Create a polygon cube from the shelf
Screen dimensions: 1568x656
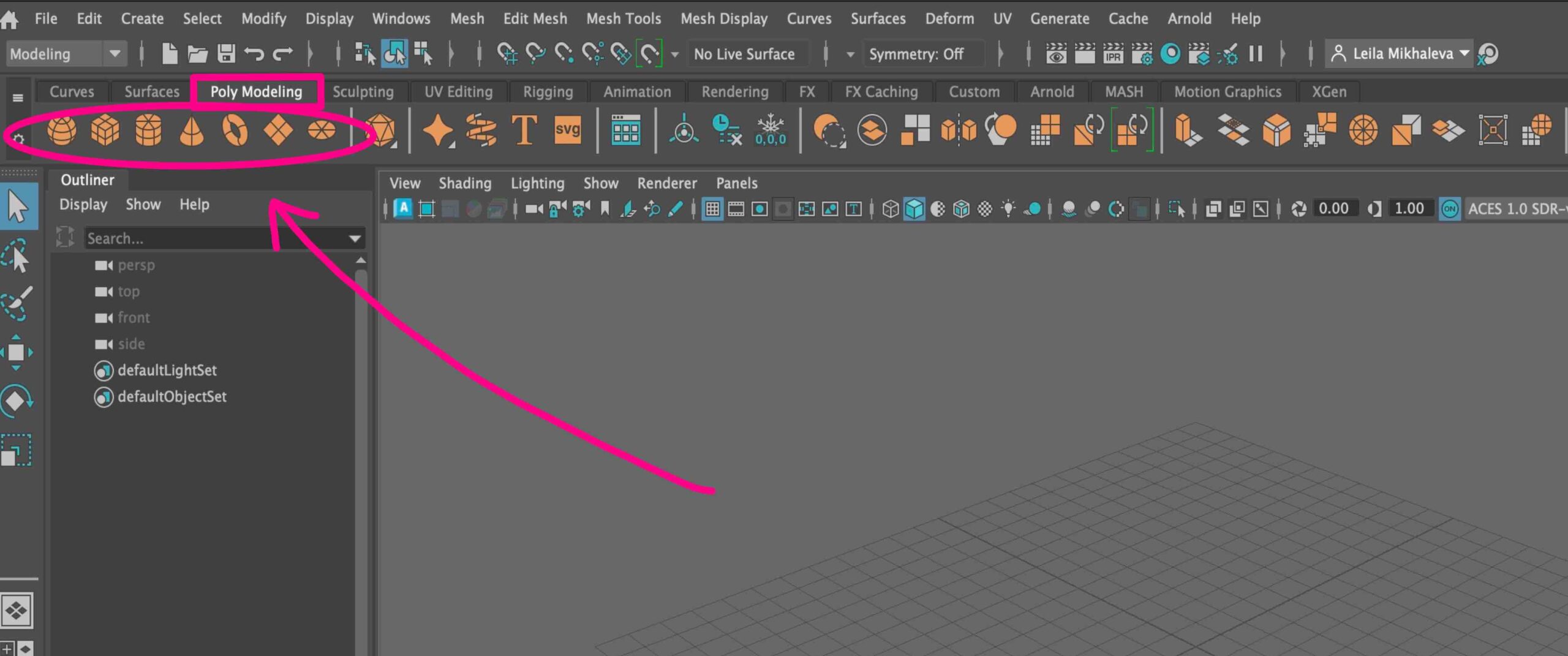pyautogui.click(x=105, y=130)
